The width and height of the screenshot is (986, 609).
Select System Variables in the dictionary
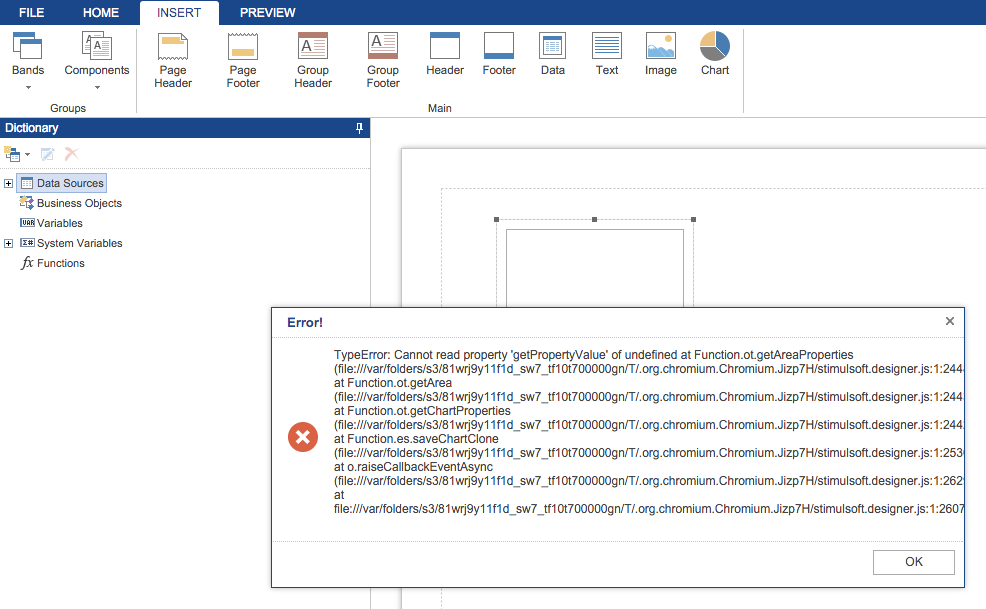click(71, 243)
